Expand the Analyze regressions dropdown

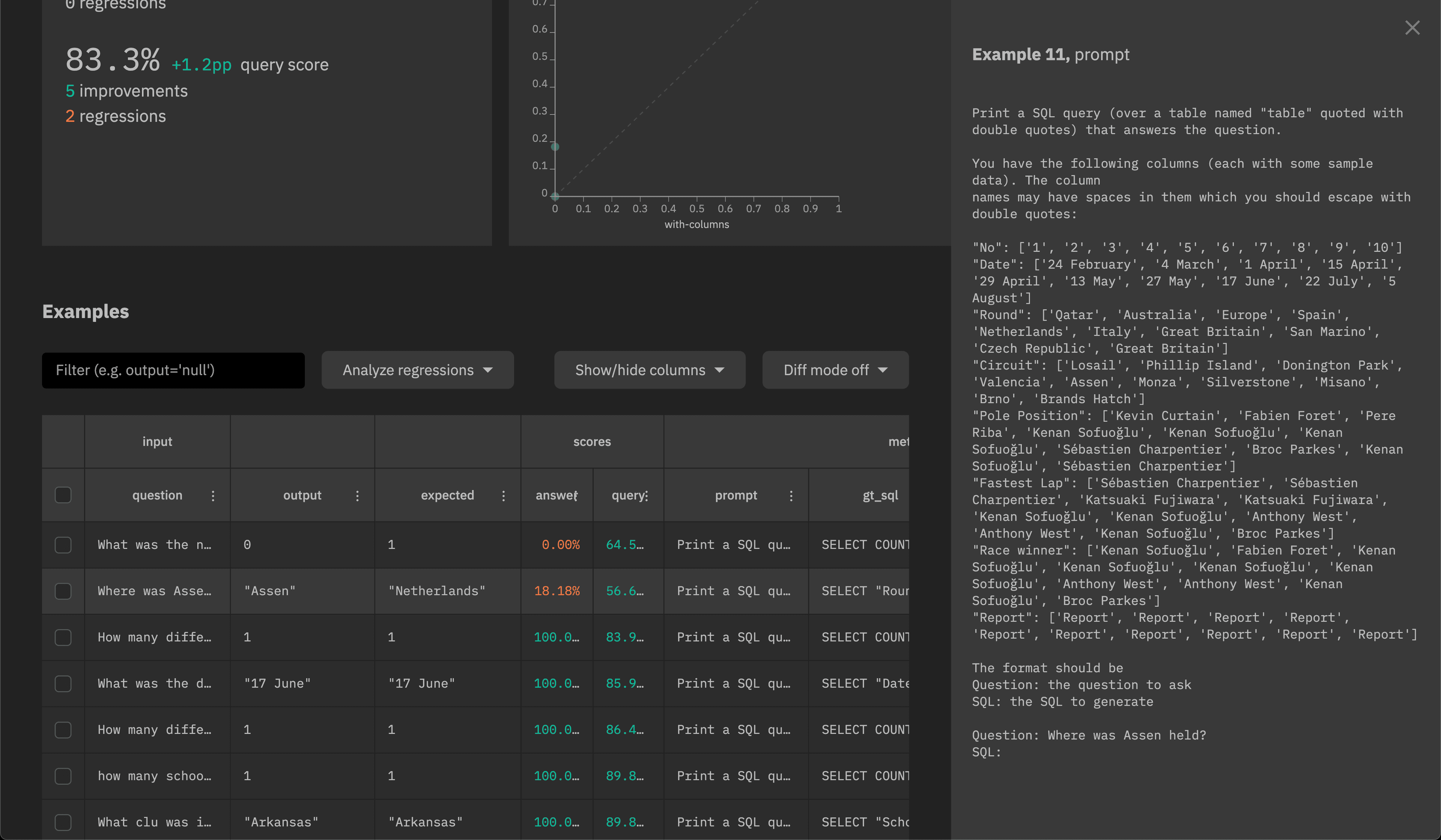[417, 371]
